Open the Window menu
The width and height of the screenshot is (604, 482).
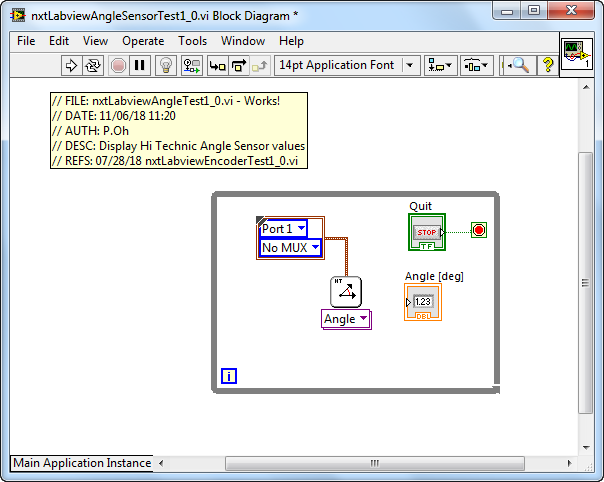coord(243,41)
